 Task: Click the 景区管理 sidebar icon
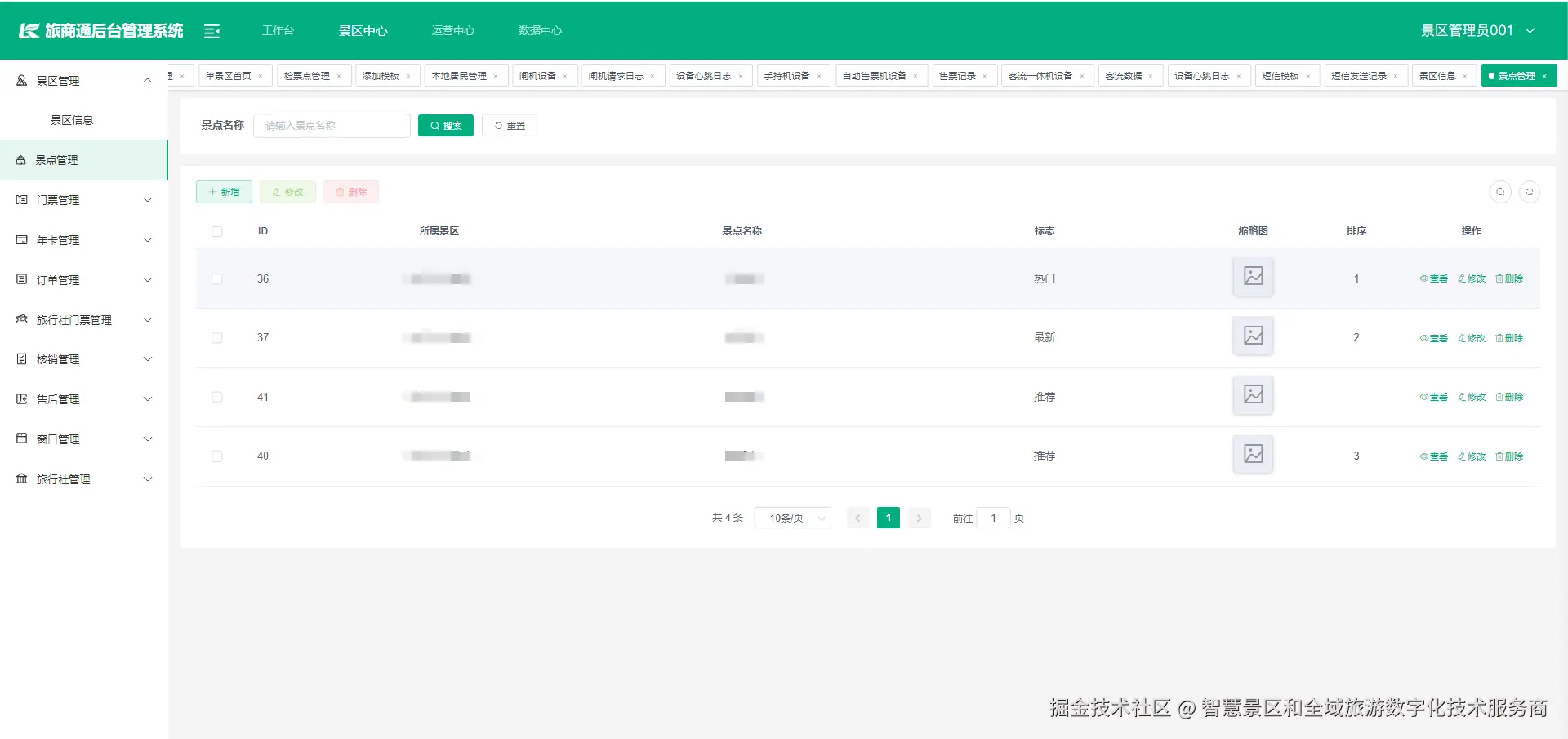coord(22,81)
